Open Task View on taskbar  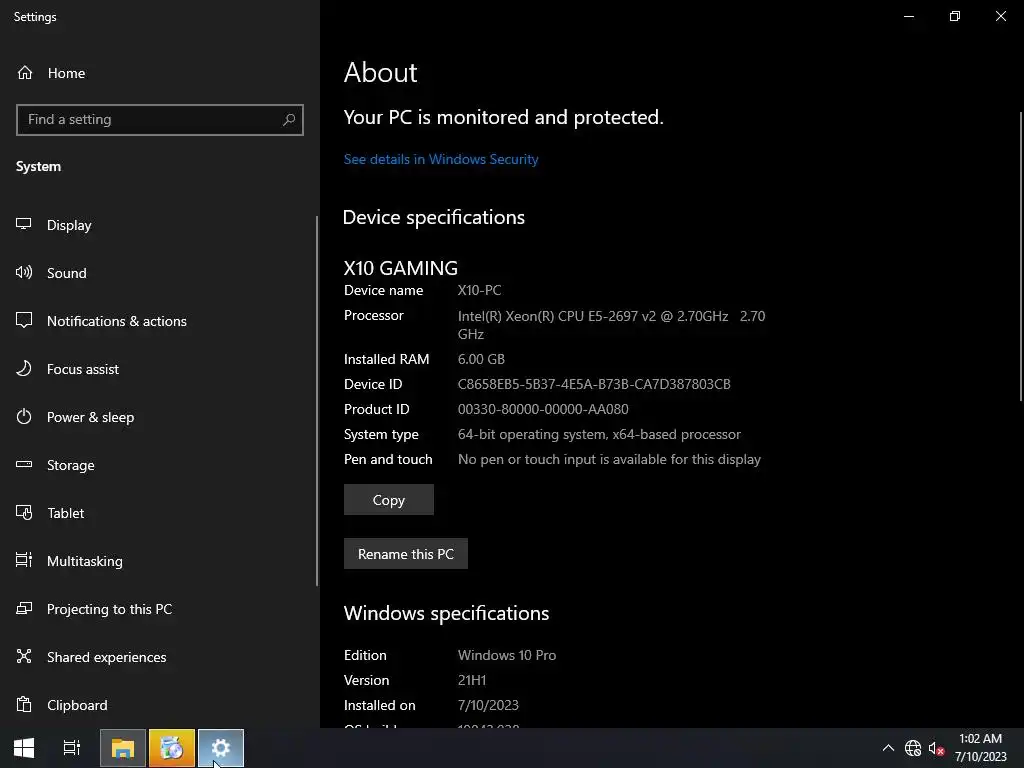(72, 748)
